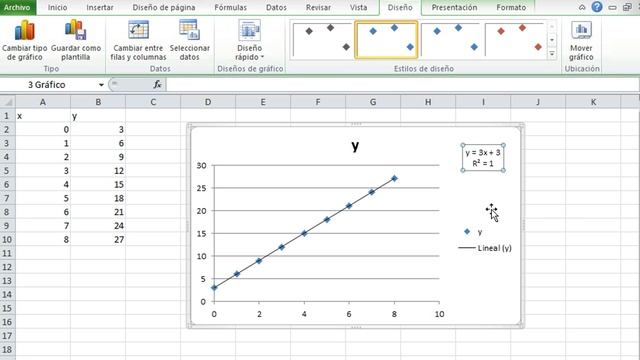The image size is (640, 360).
Task: Click cell A6 with value 4
Action: 43,184
